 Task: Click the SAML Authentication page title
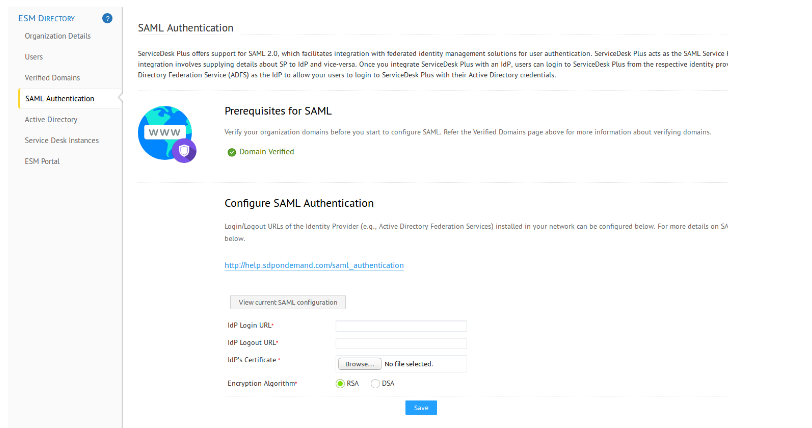(185, 28)
